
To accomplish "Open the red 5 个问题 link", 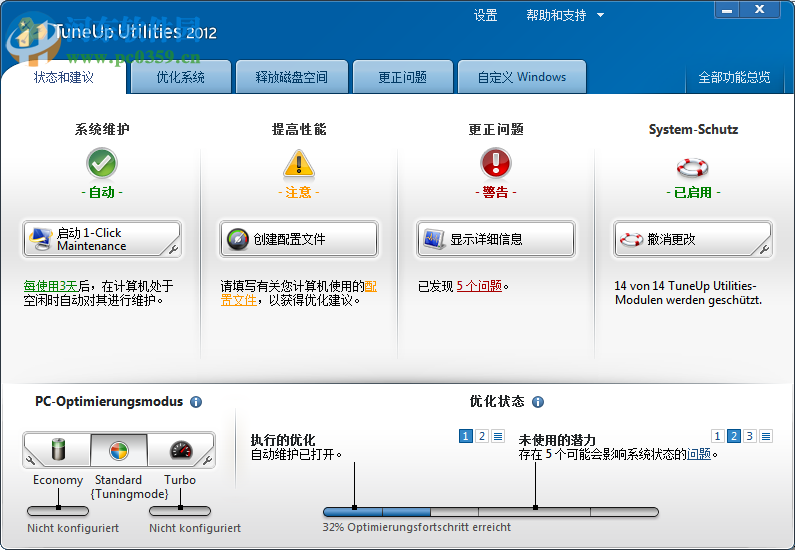I will click(x=479, y=286).
